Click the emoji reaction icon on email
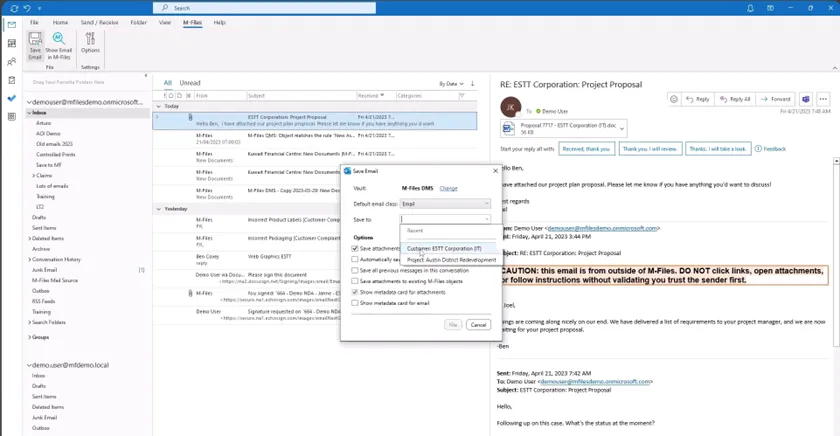 pos(674,99)
